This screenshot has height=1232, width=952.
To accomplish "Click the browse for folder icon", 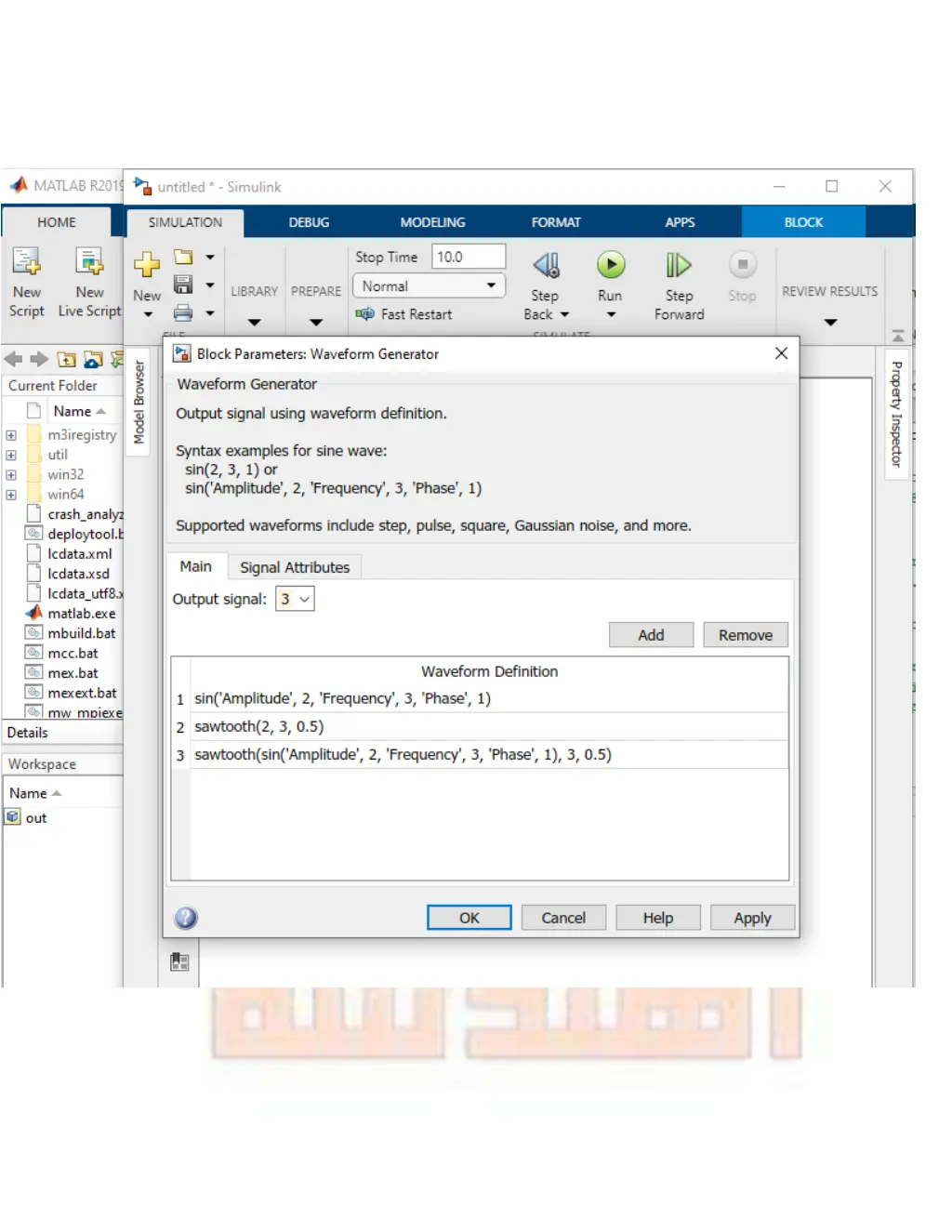I will (93, 359).
